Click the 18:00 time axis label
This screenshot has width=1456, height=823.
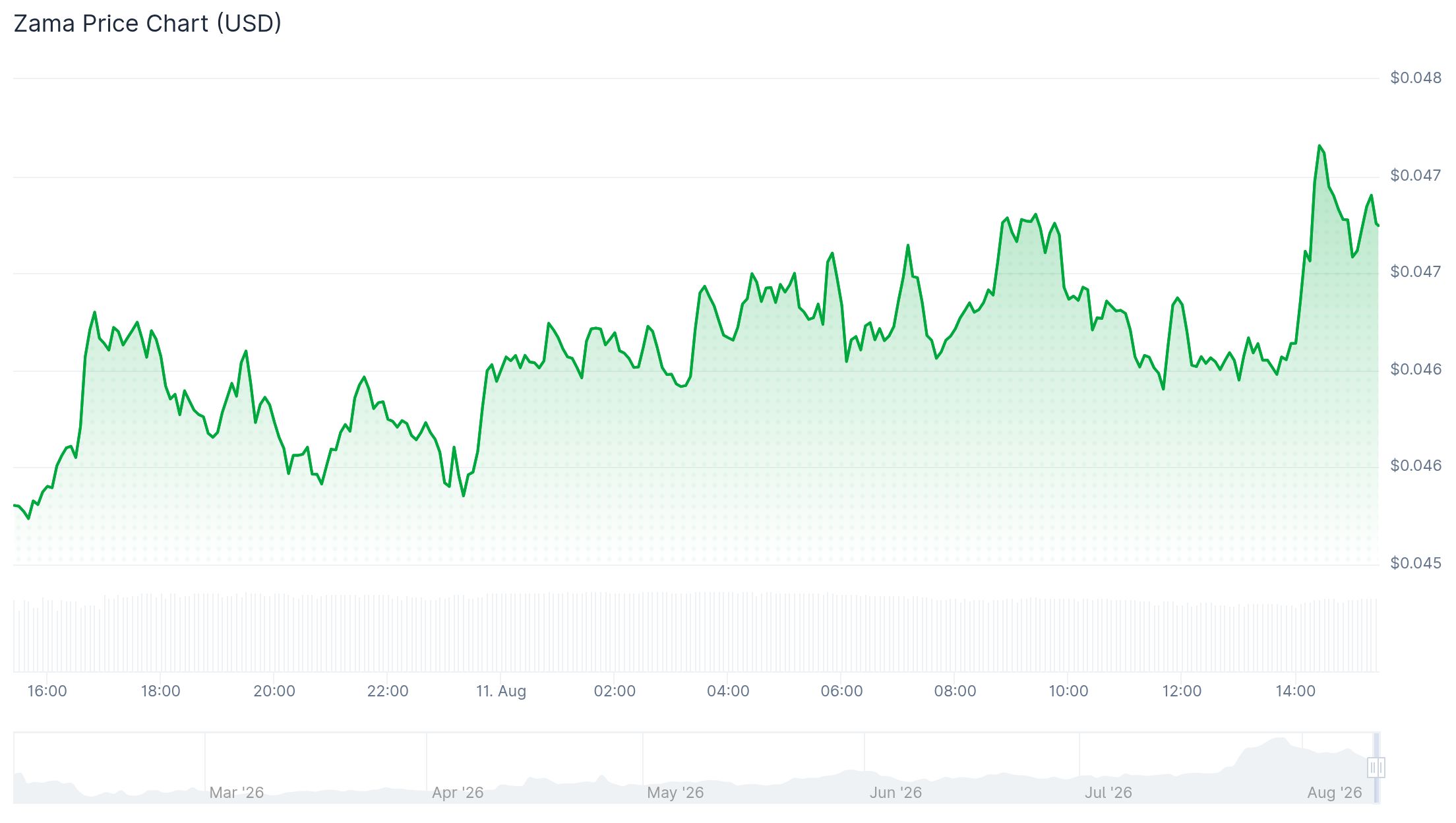coord(160,691)
